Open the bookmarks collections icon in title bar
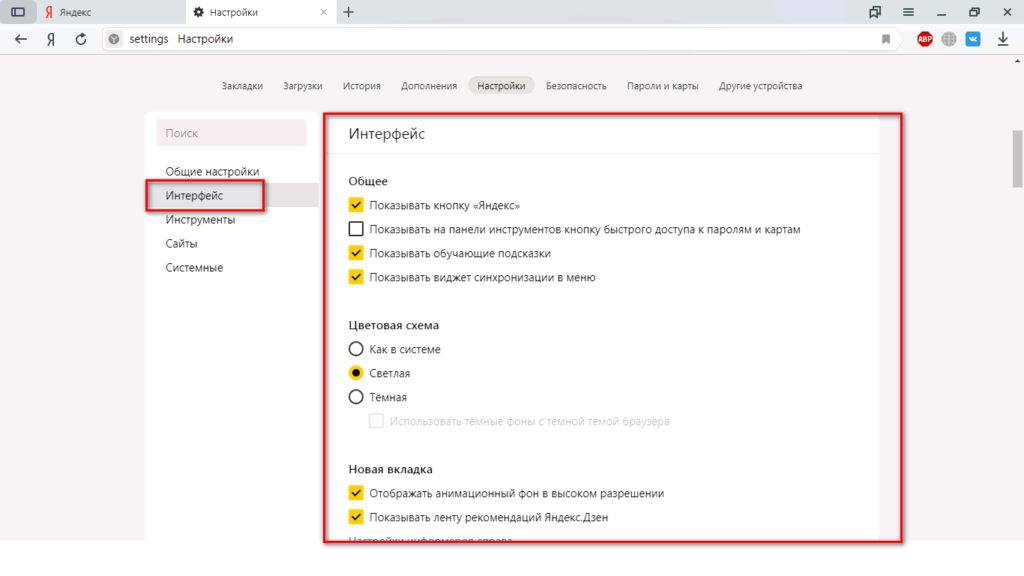 (x=875, y=12)
